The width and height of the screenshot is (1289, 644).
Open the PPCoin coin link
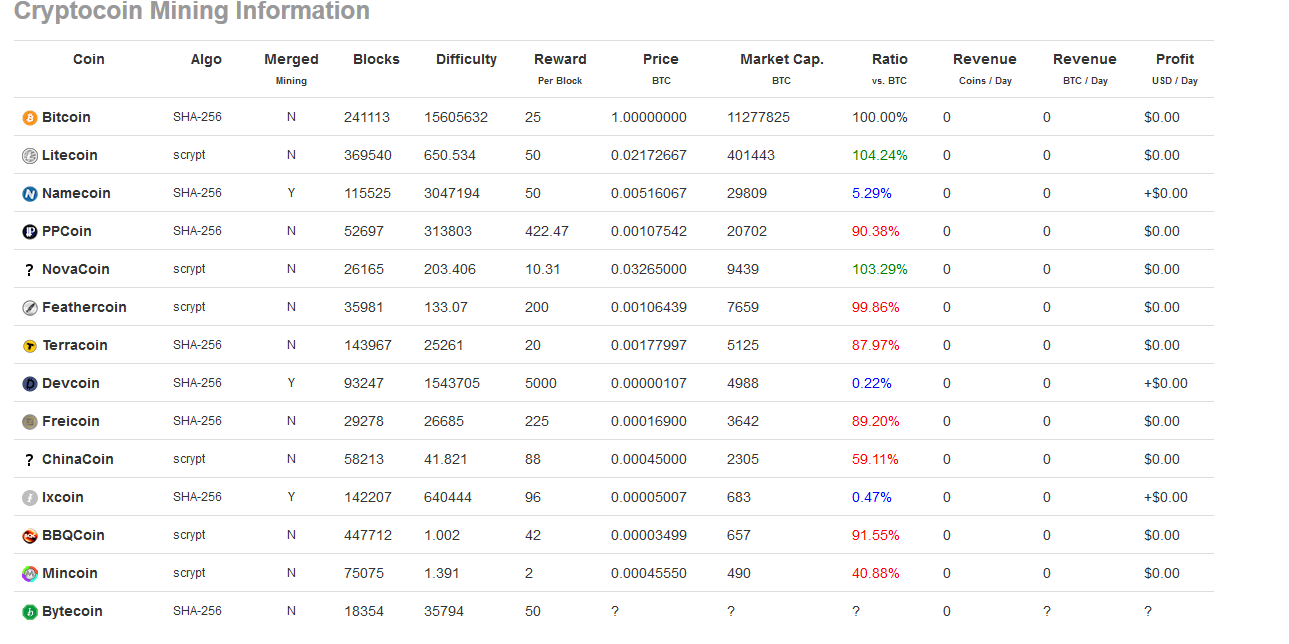coord(67,231)
